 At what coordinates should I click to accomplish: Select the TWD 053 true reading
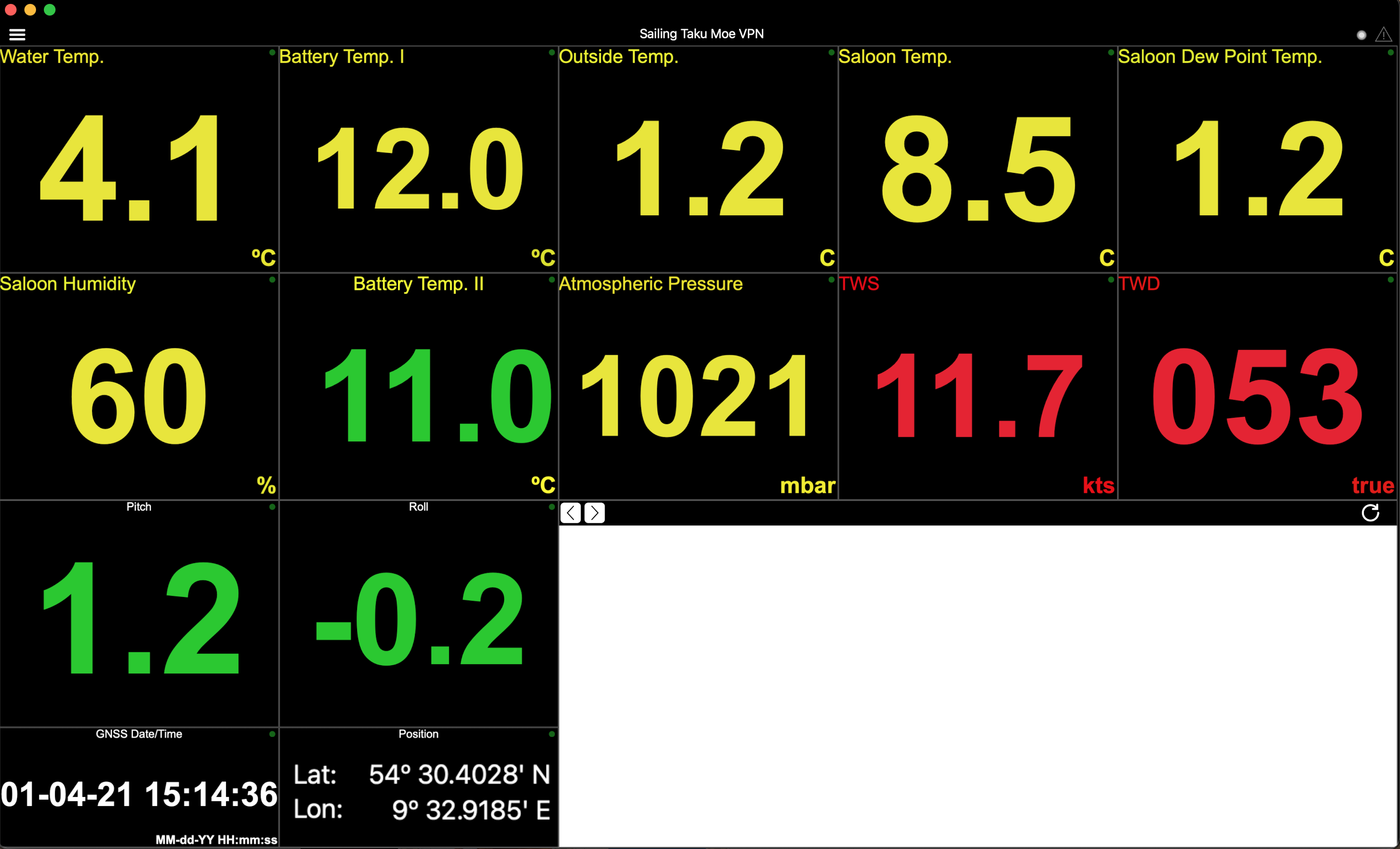pyautogui.click(x=1257, y=396)
